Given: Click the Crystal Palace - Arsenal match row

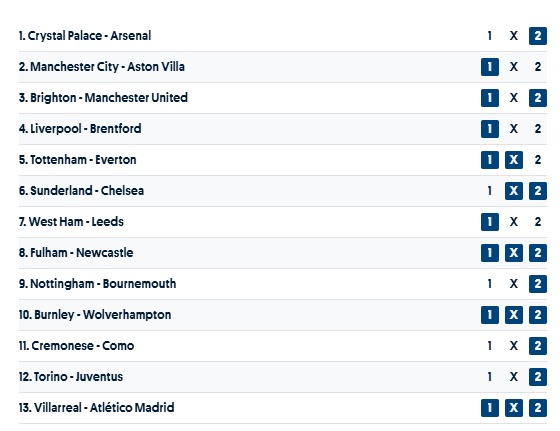Looking at the screenshot, I should 283,36.
